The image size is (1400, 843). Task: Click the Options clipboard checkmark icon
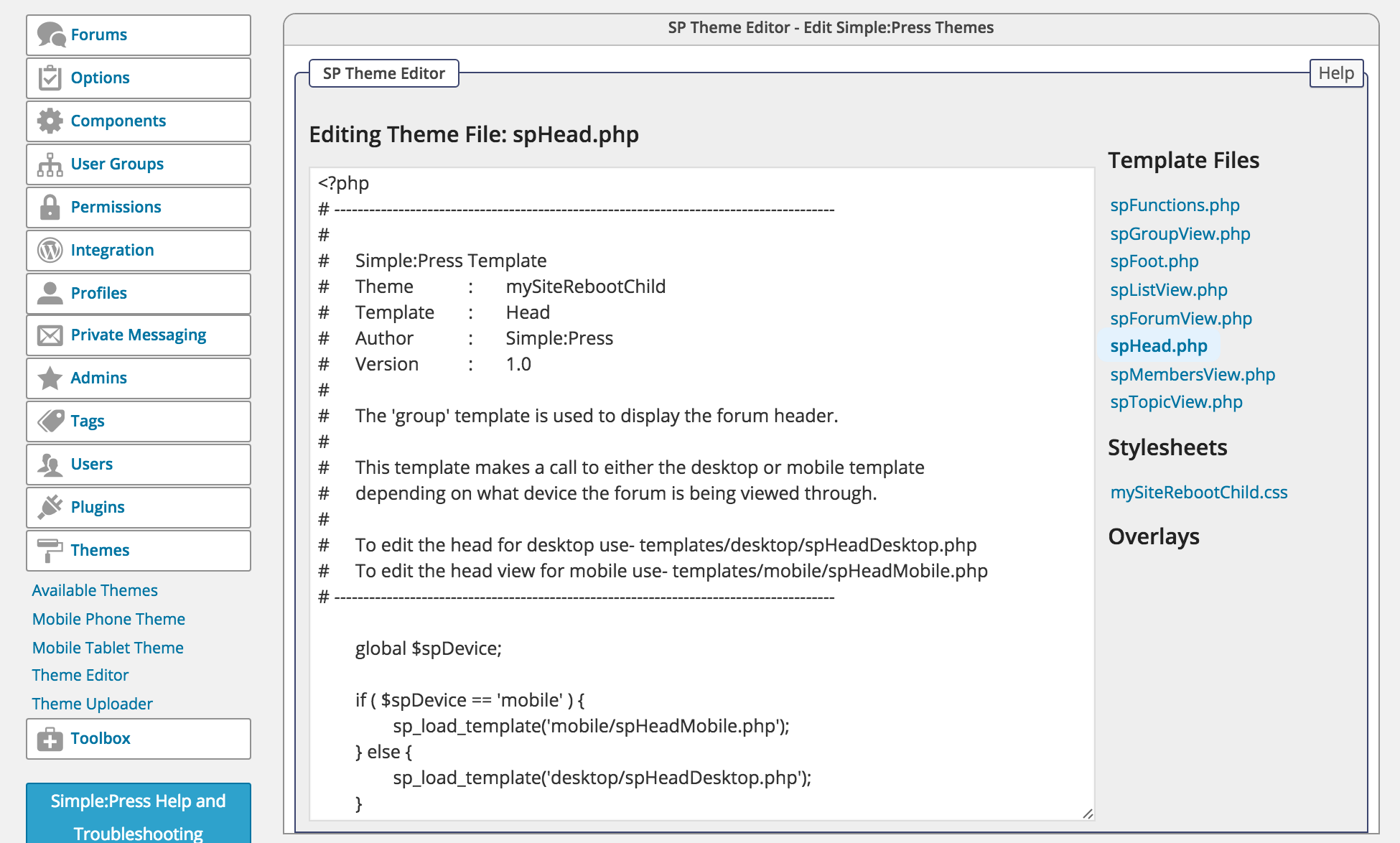click(x=50, y=78)
